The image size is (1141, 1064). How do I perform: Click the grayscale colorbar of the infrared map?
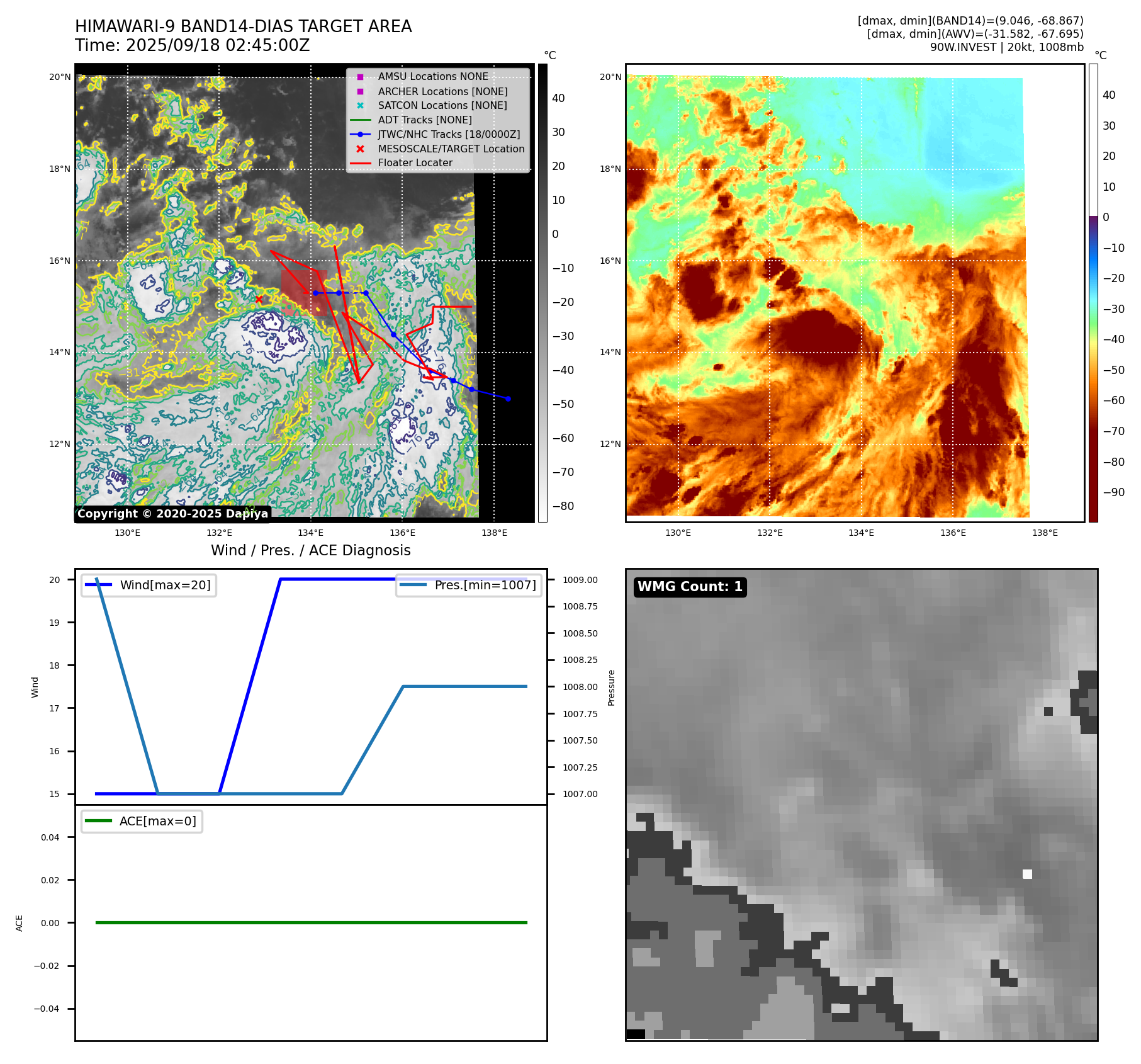point(542,293)
